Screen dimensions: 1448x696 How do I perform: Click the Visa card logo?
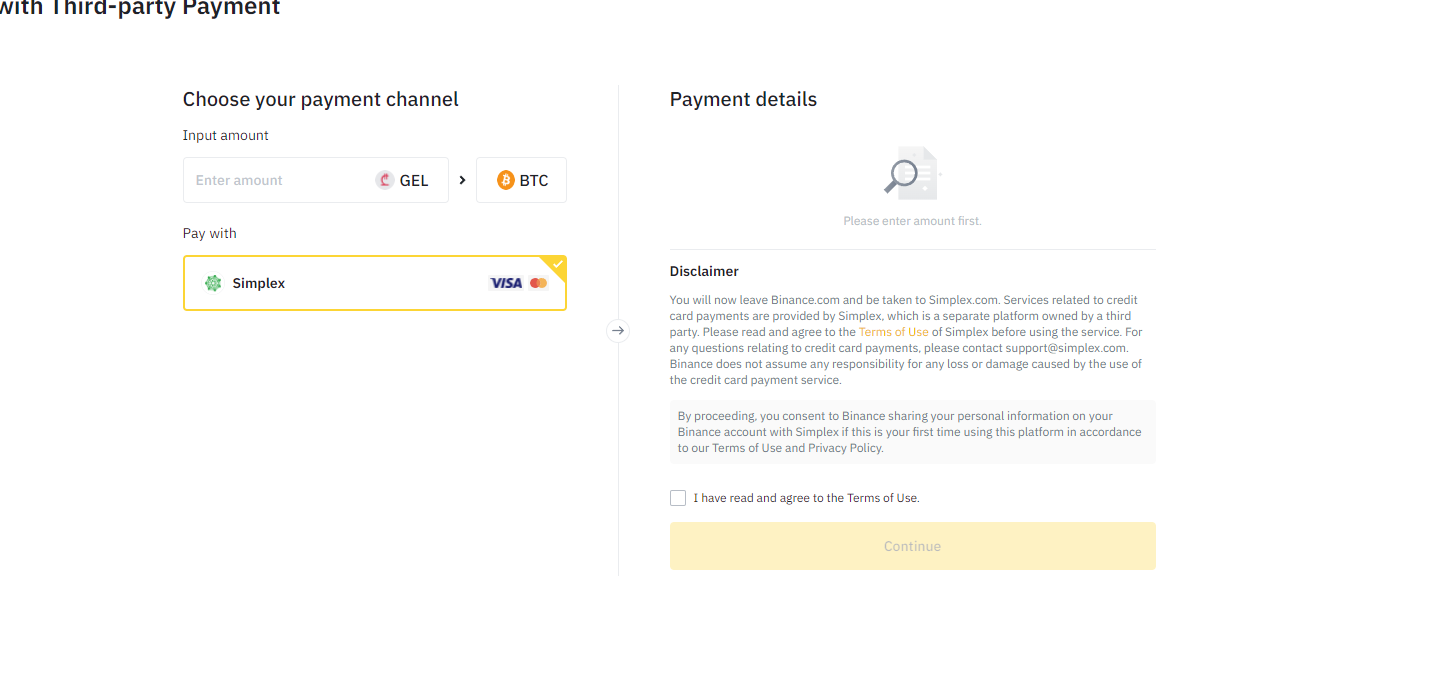[506, 283]
